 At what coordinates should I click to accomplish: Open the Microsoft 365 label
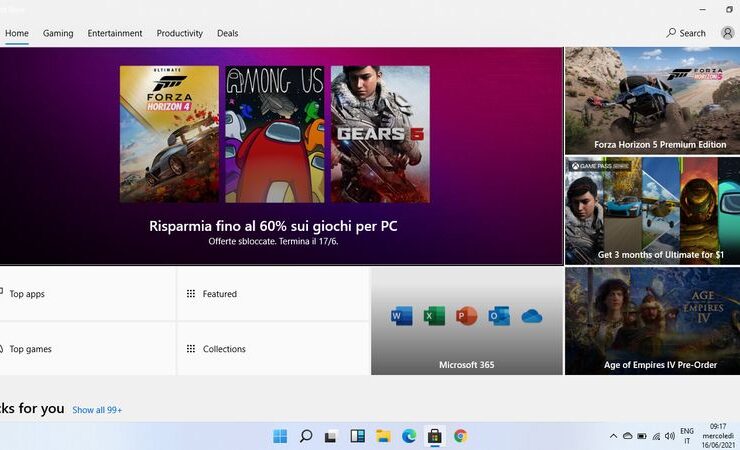(467, 365)
